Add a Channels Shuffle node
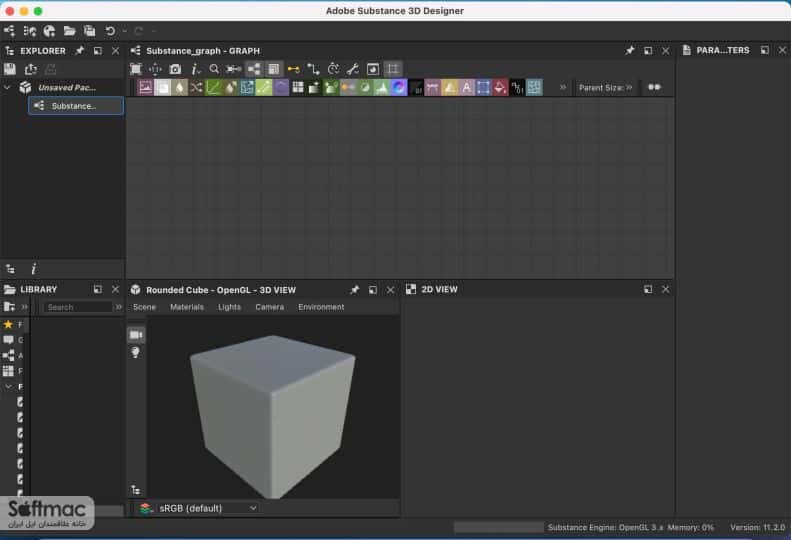This screenshot has height=540, width=791. tap(196, 87)
